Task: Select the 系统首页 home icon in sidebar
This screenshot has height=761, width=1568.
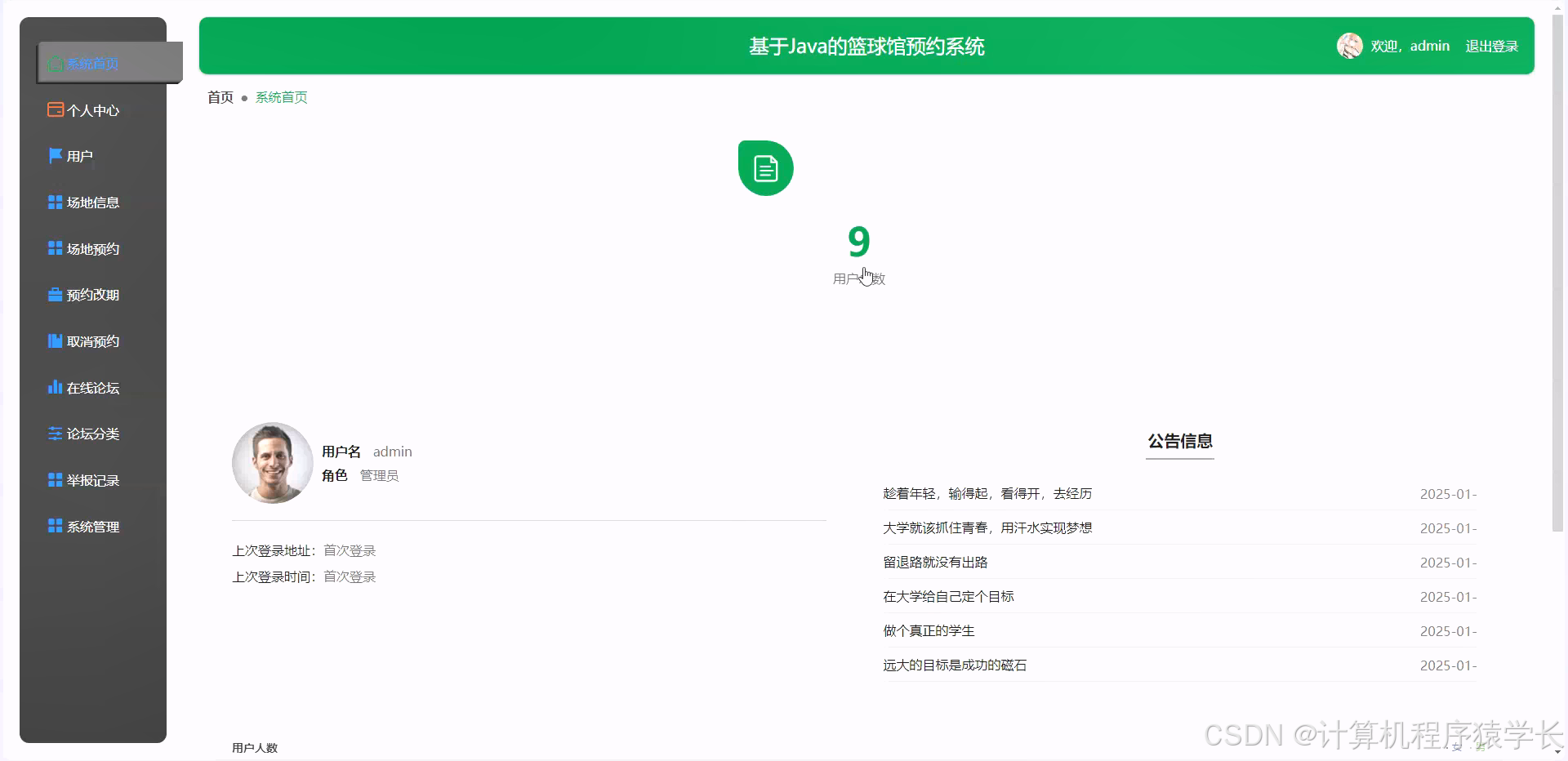Action: click(x=55, y=64)
